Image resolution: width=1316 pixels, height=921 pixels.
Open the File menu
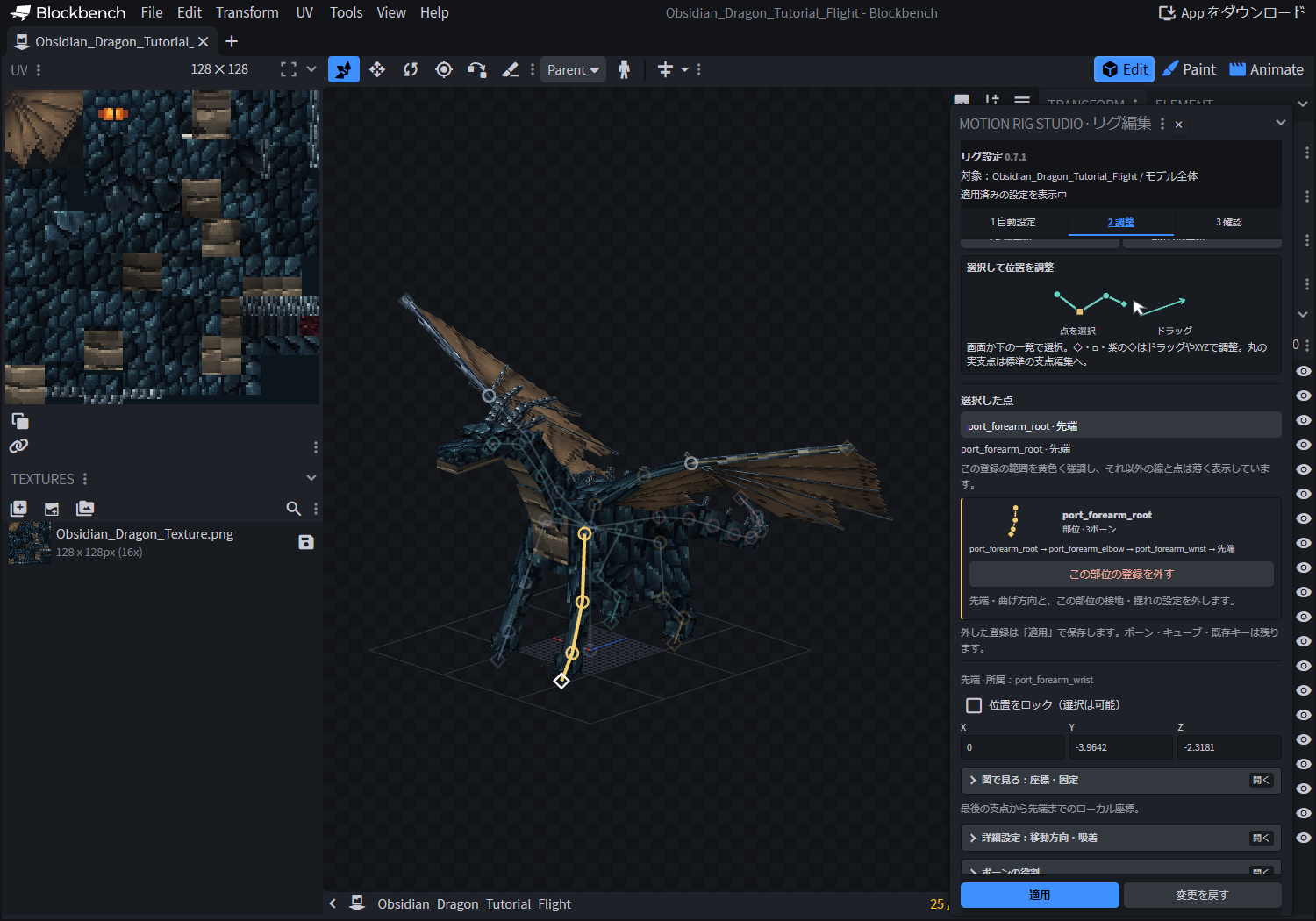click(x=152, y=12)
